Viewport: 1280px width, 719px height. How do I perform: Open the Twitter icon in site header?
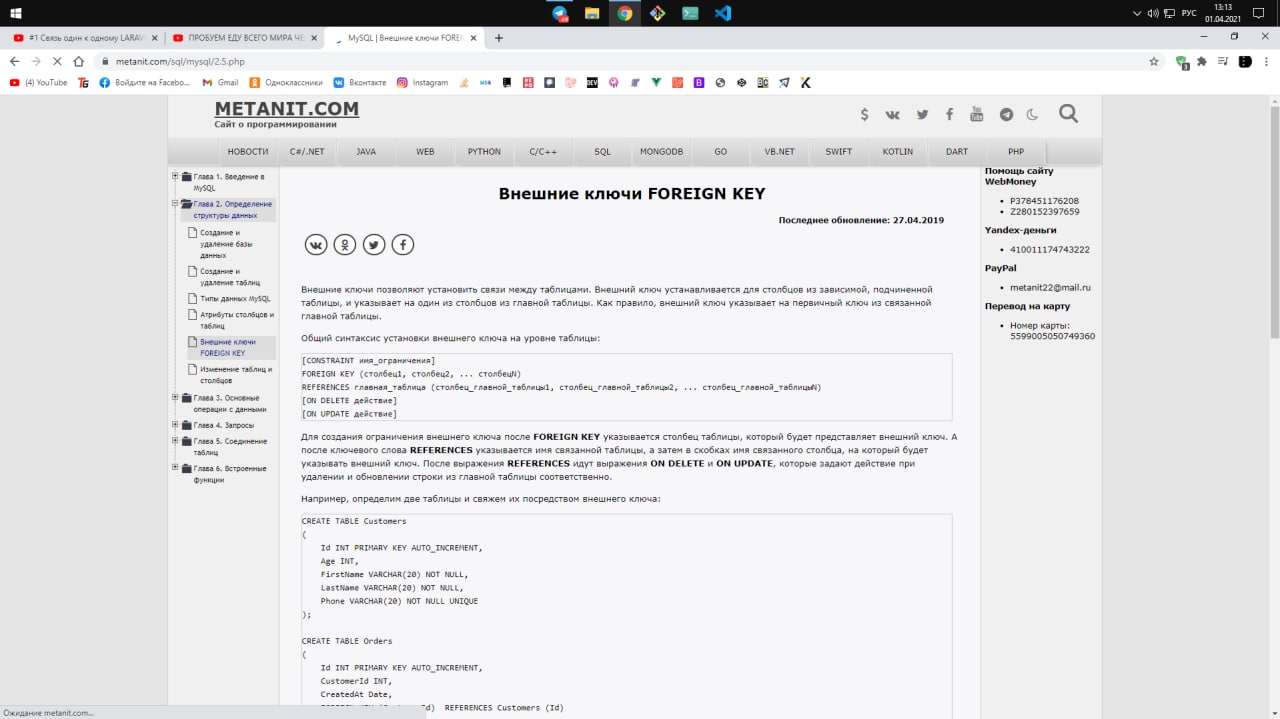[x=922, y=114]
